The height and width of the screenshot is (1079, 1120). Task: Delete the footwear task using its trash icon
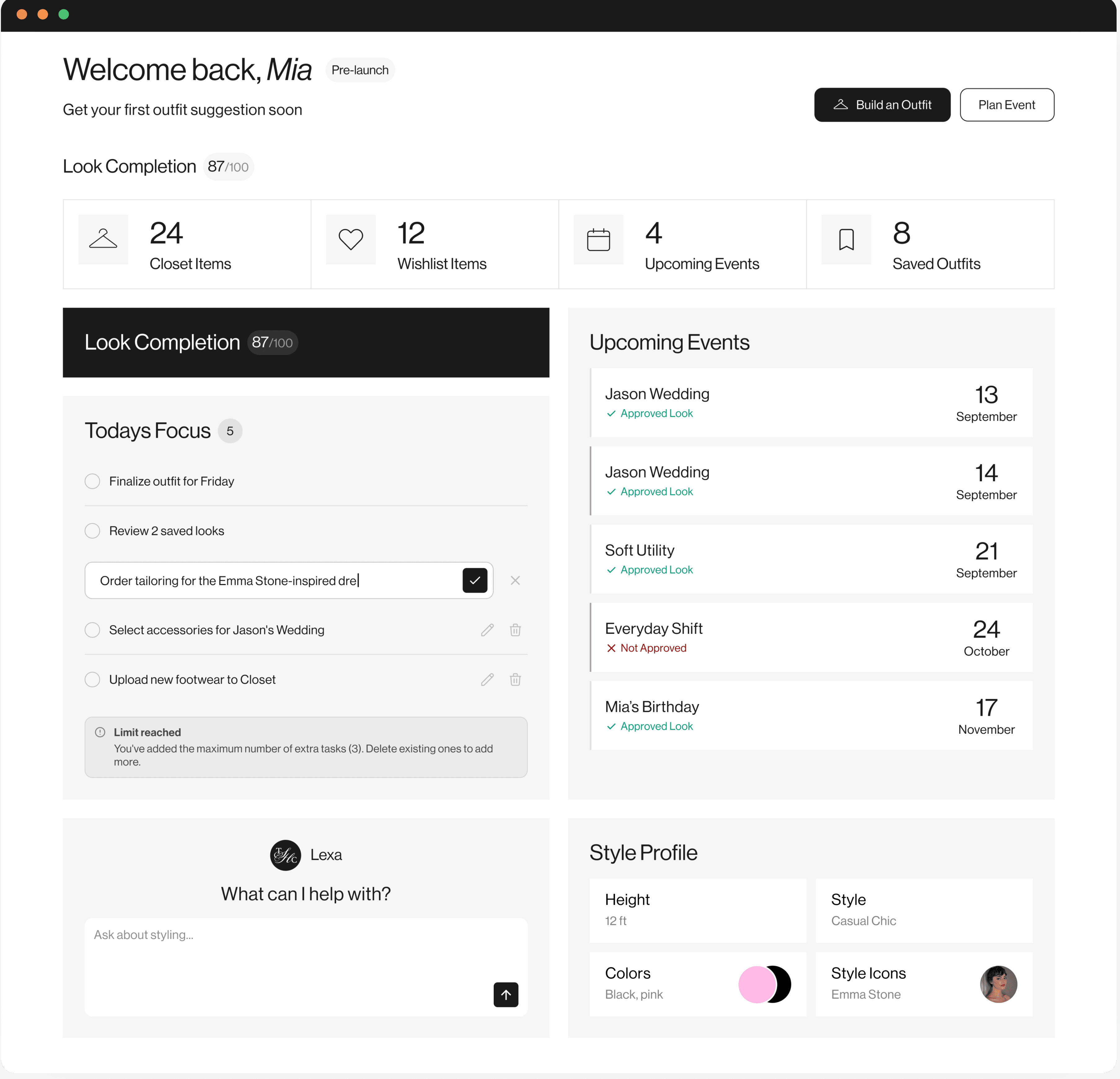[x=515, y=679]
